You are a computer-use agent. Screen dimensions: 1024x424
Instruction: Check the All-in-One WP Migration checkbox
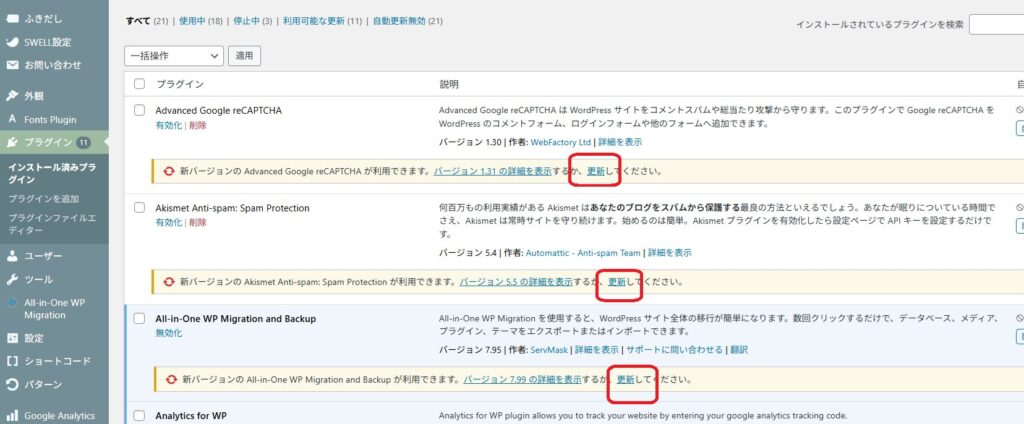[x=139, y=319]
